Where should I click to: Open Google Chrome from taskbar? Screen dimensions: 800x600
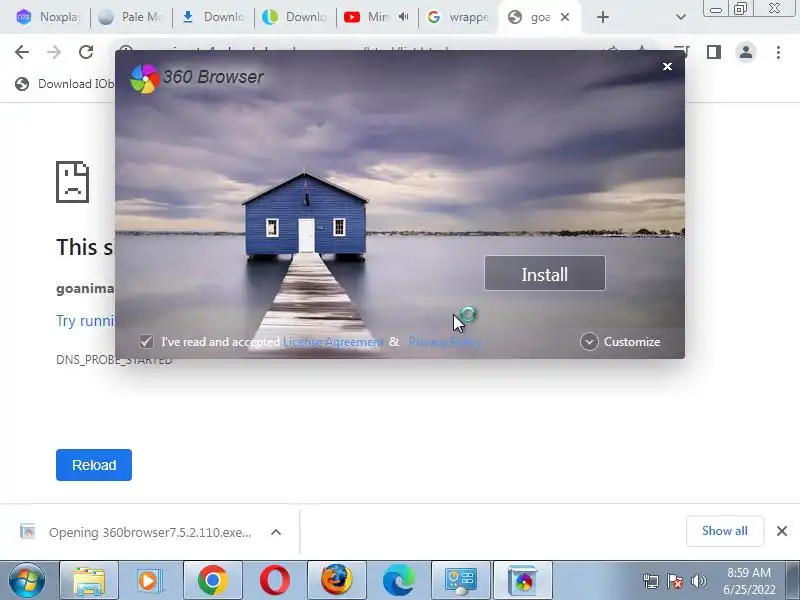(x=213, y=580)
